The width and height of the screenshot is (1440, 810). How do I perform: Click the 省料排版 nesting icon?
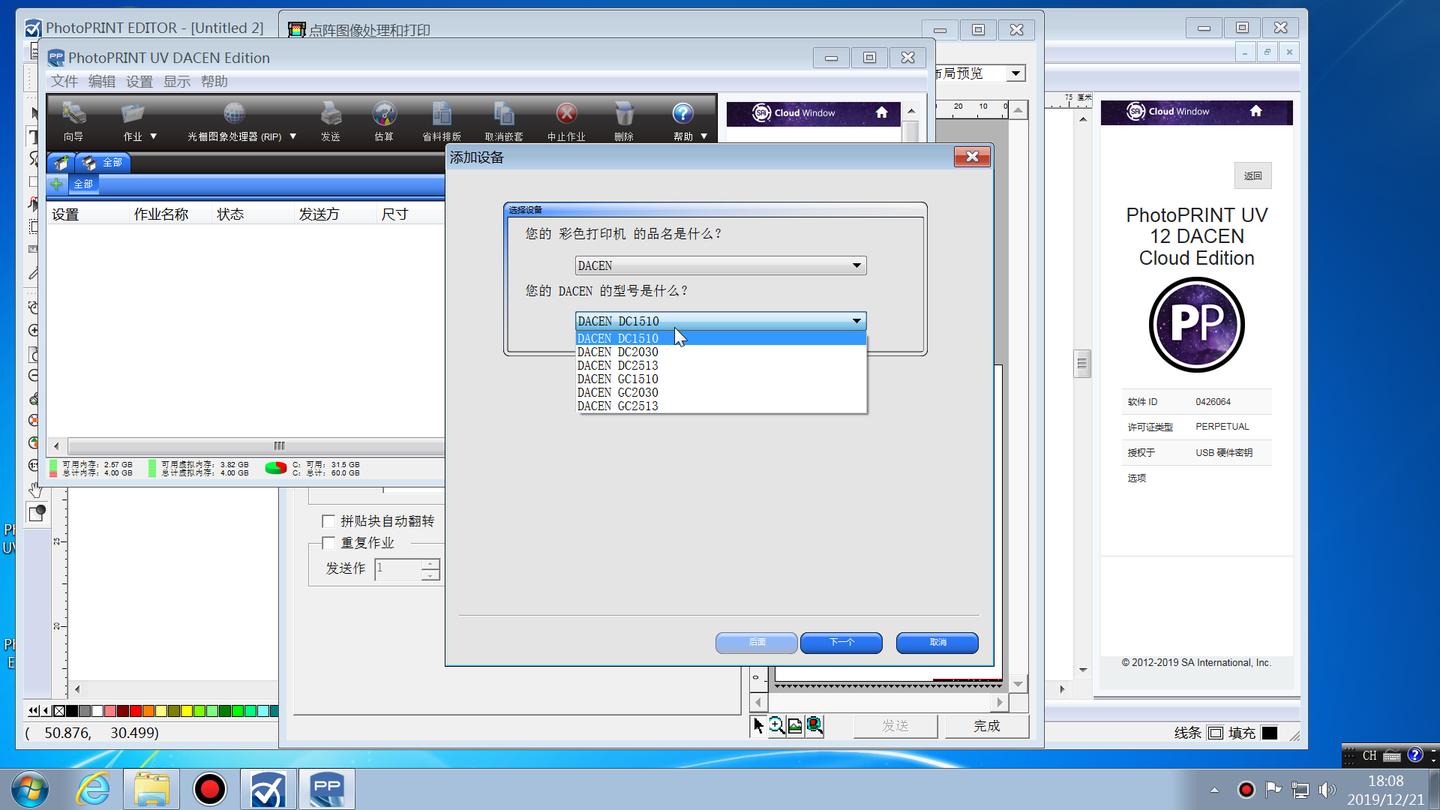pyautogui.click(x=441, y=113)
